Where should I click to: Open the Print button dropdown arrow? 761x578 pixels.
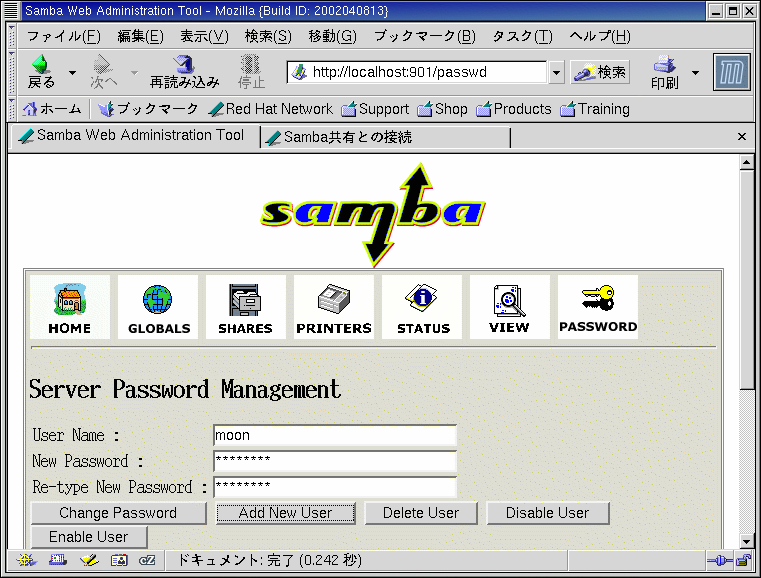tap(695, 73)
